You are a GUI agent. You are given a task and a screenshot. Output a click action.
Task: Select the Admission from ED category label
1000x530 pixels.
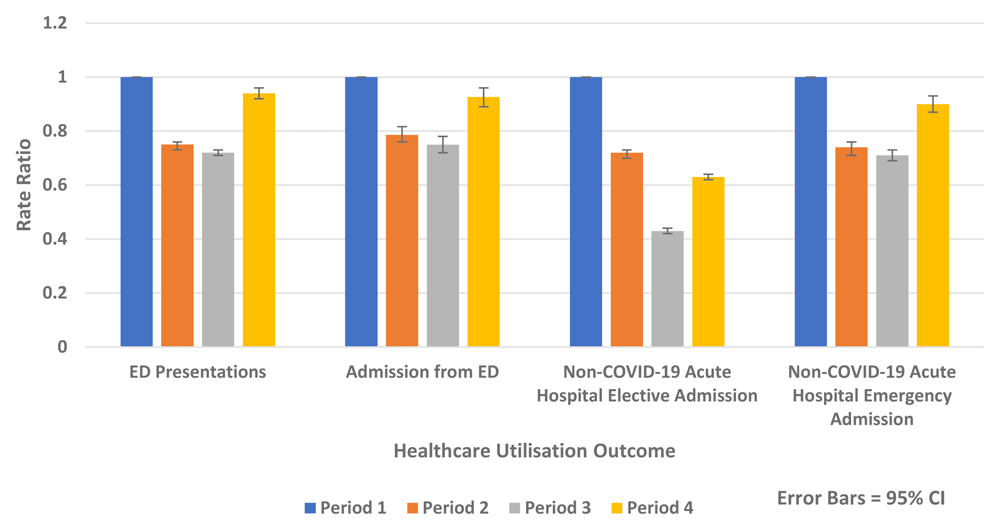click(422, 372)
